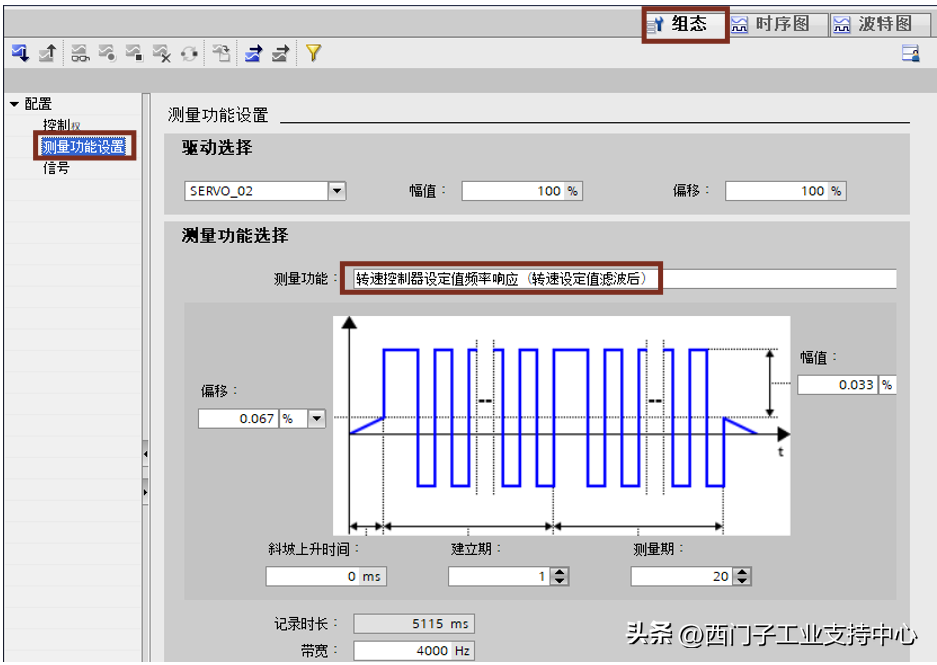Screen dimensions: 937x665
Task: Decrease the 测量期 value with down arrow
Action: pos(742,581)
